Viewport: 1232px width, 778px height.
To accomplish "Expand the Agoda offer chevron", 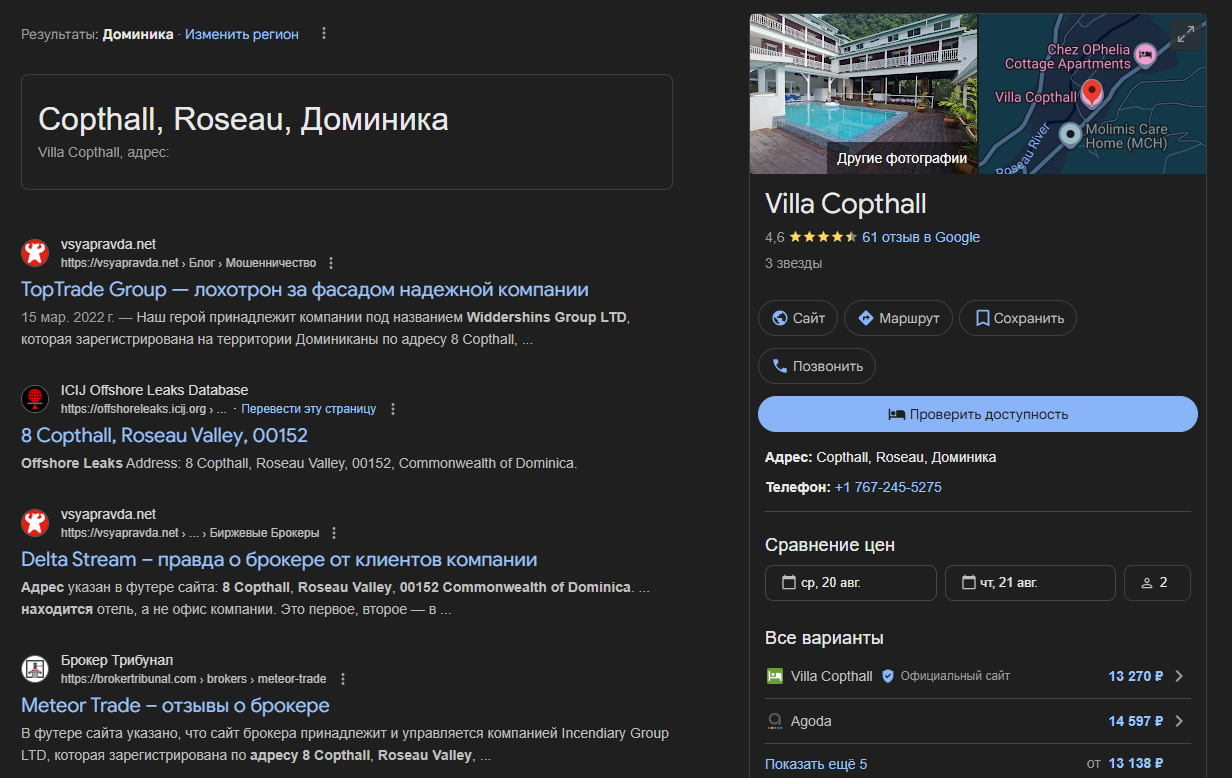I will pos(1179,721).
